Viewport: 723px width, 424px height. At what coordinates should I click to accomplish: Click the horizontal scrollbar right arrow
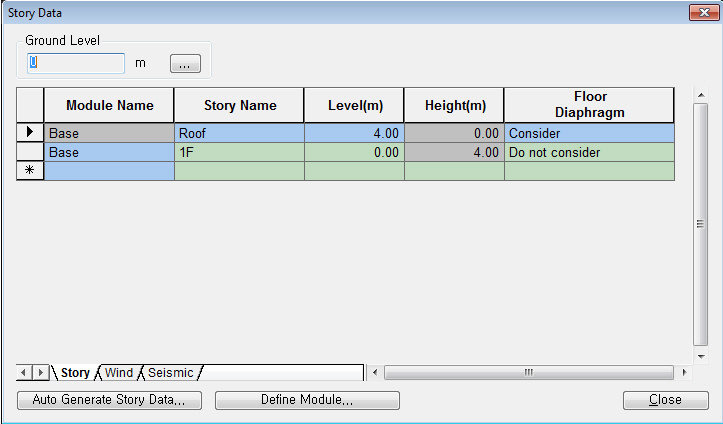pos(685,373)
